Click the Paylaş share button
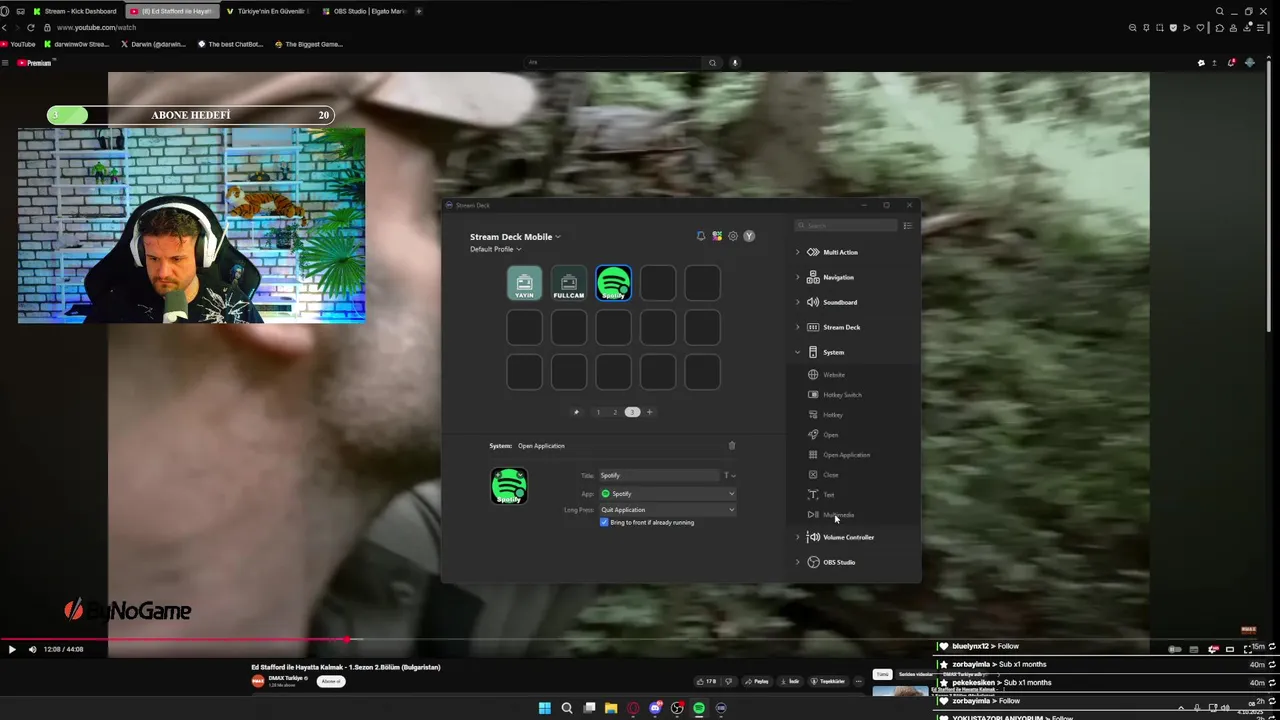 [x=757, y=681]
